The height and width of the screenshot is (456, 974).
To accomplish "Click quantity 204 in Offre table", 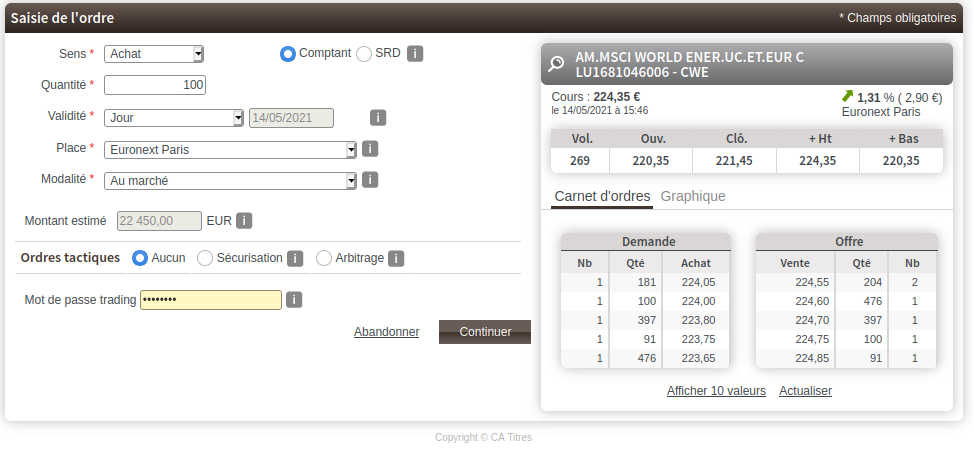I will coord(873,282).
